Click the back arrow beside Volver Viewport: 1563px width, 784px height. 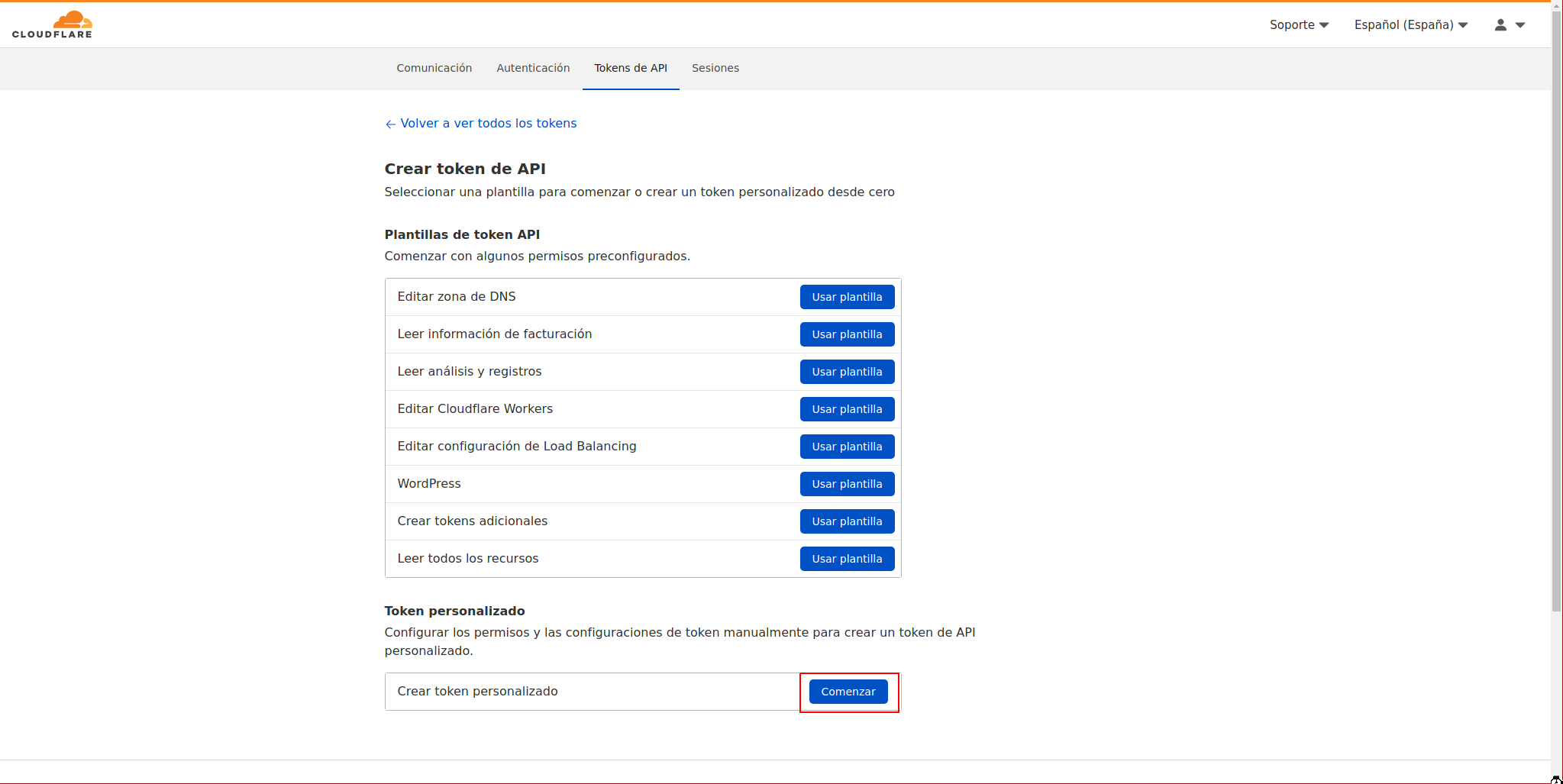pos(390,124)
